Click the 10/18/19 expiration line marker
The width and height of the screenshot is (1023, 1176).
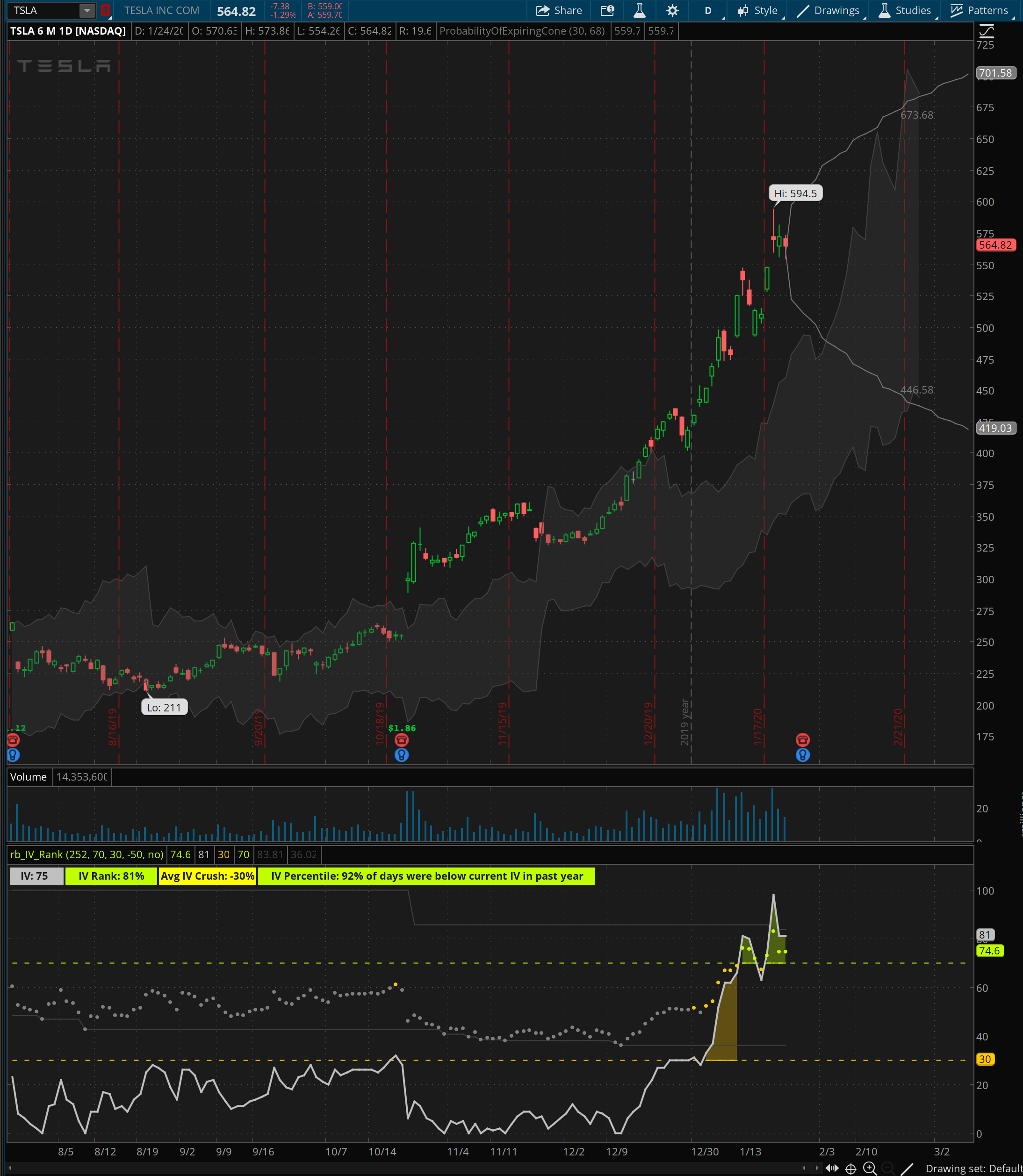tap(380, 724)
